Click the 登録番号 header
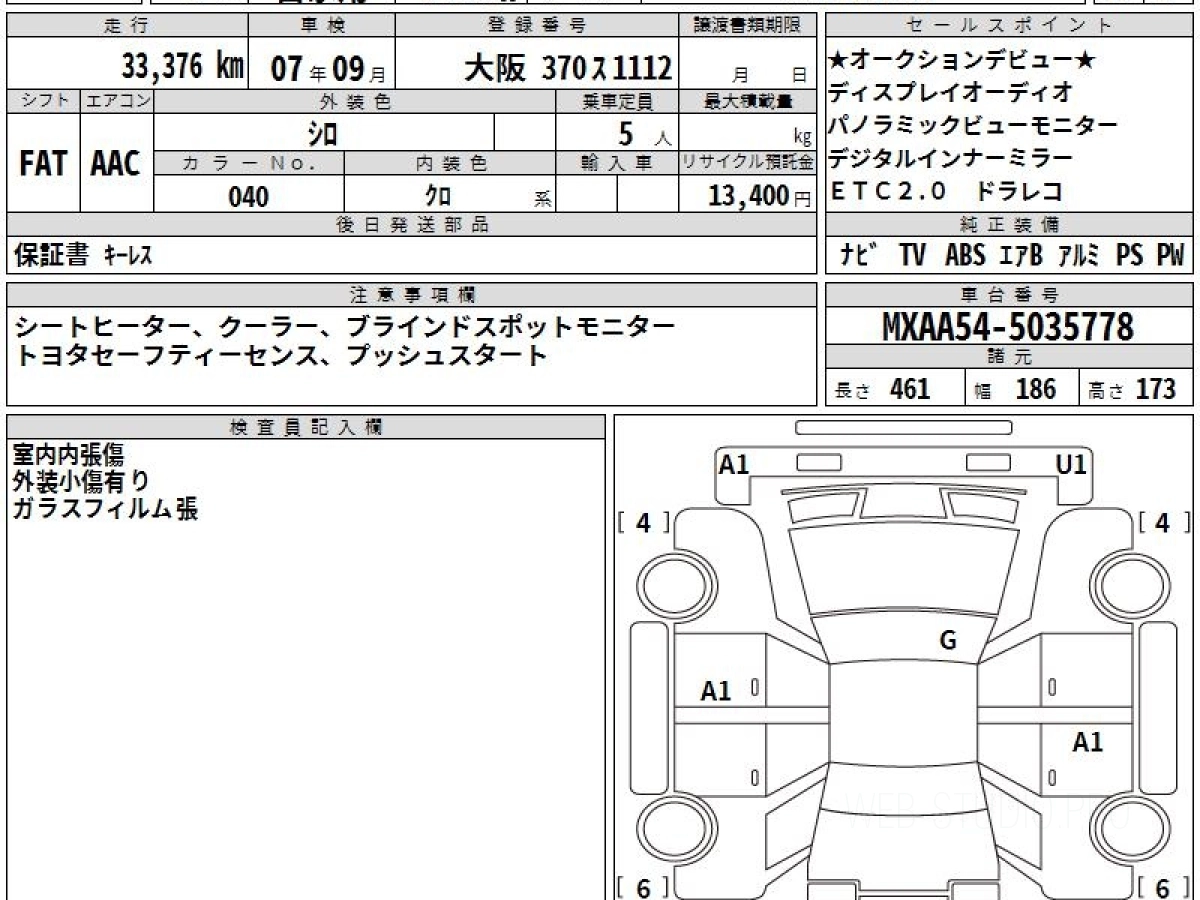The image size is (1200, 900). pos(538,26)
